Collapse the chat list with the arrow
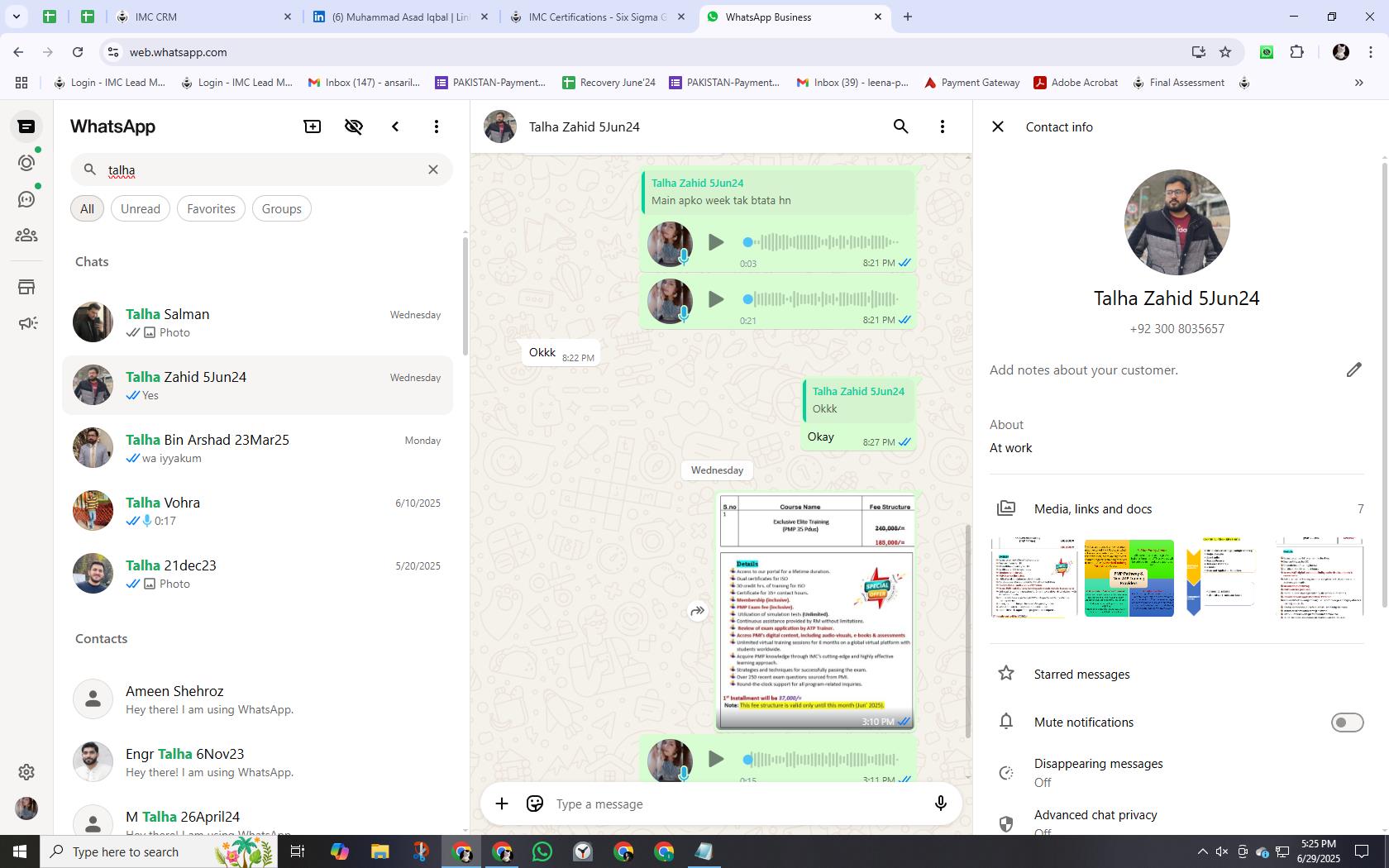This screenshot has height=868, width=1389. pos(395,126)
